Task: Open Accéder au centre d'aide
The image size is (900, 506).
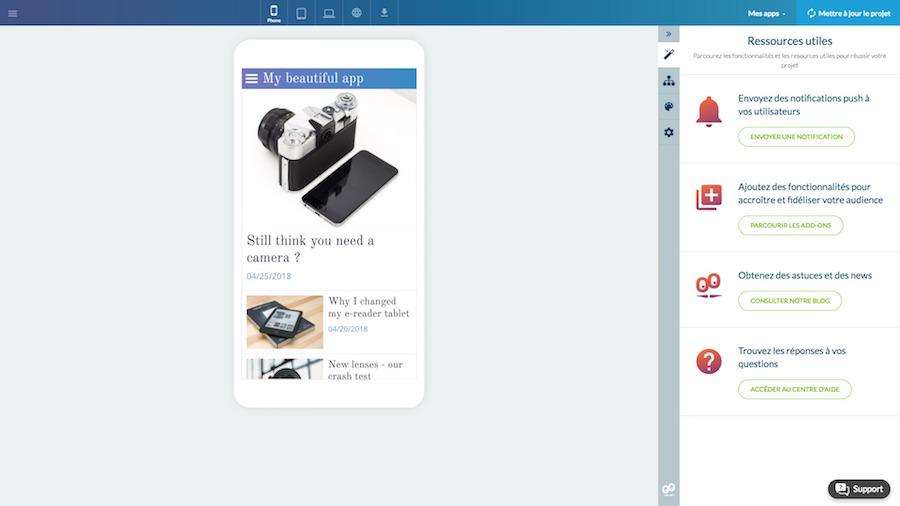Action: coord(795,389)
